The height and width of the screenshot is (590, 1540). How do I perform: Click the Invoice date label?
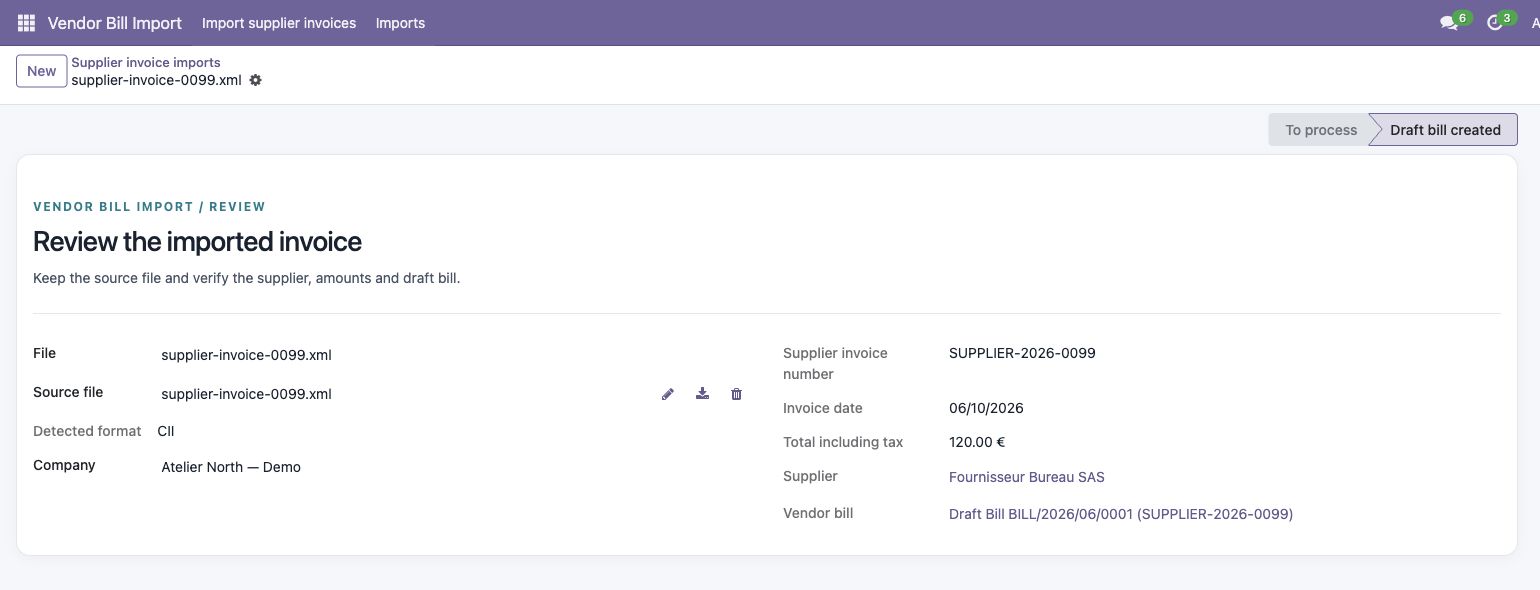point(823,408)
